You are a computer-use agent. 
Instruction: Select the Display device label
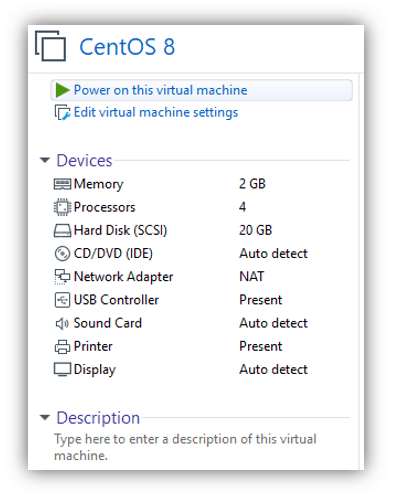tap(95, 370)
